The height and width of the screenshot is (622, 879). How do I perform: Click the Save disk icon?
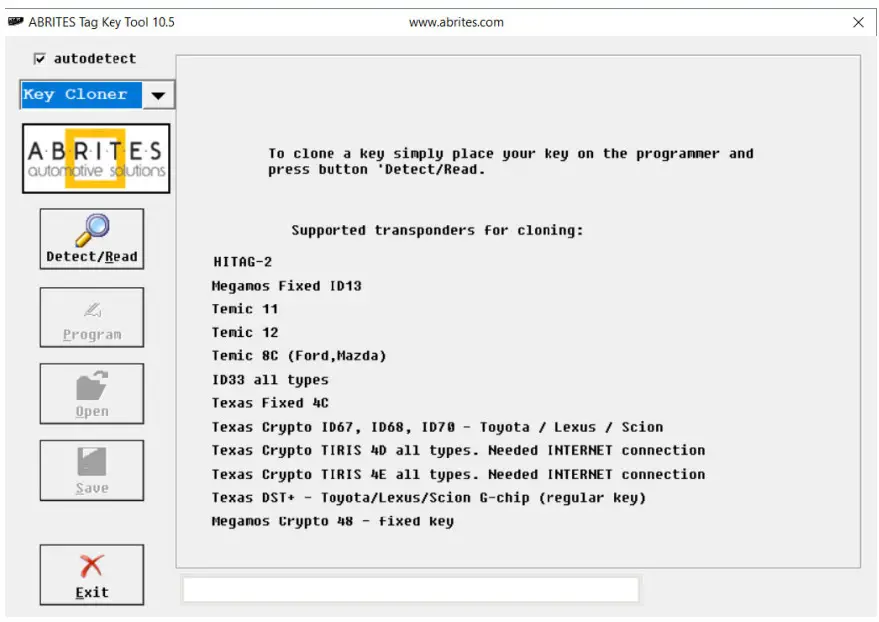(91, 460)
